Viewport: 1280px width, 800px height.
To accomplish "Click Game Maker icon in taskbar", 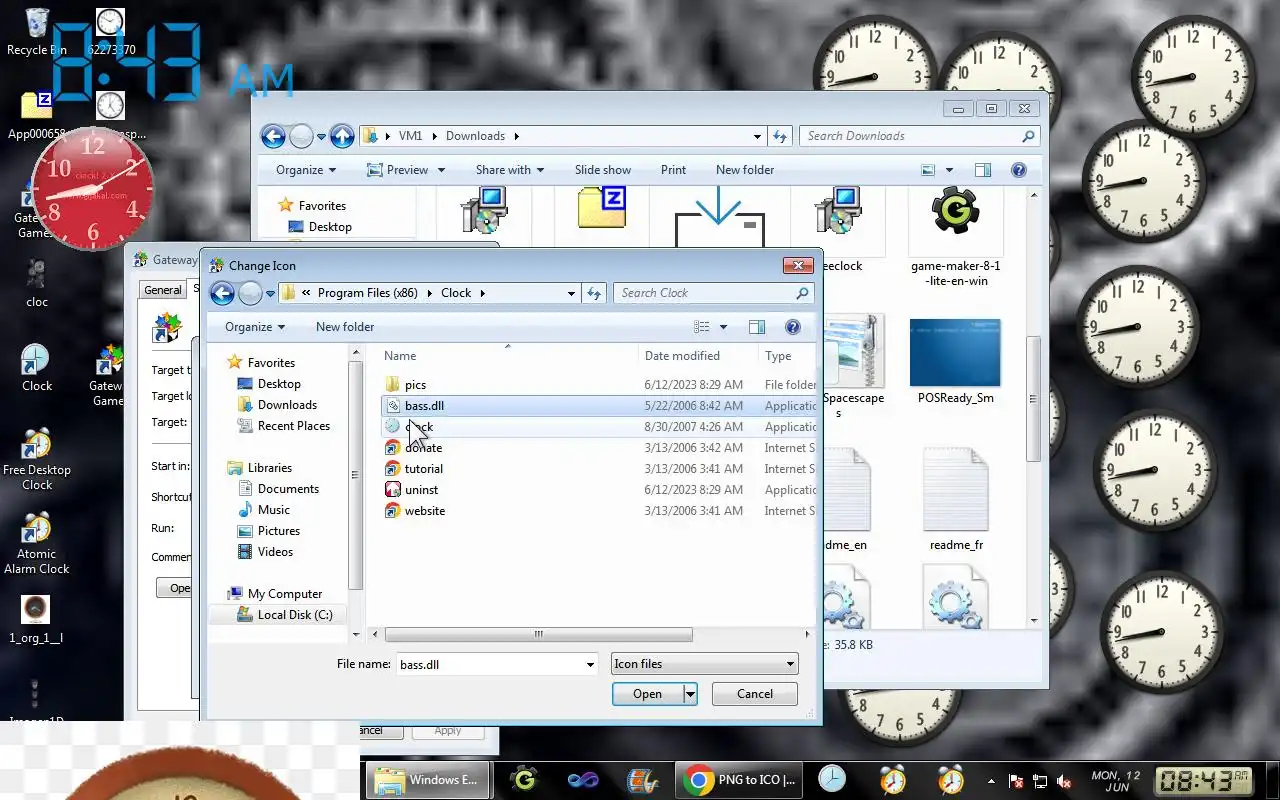I will (525, 780).
